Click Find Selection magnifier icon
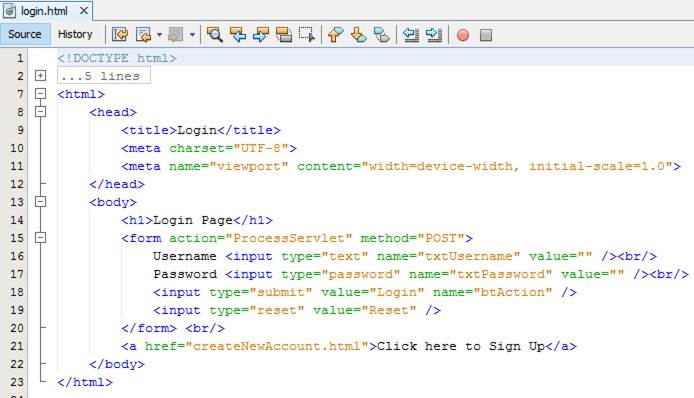 coord(215,35)
